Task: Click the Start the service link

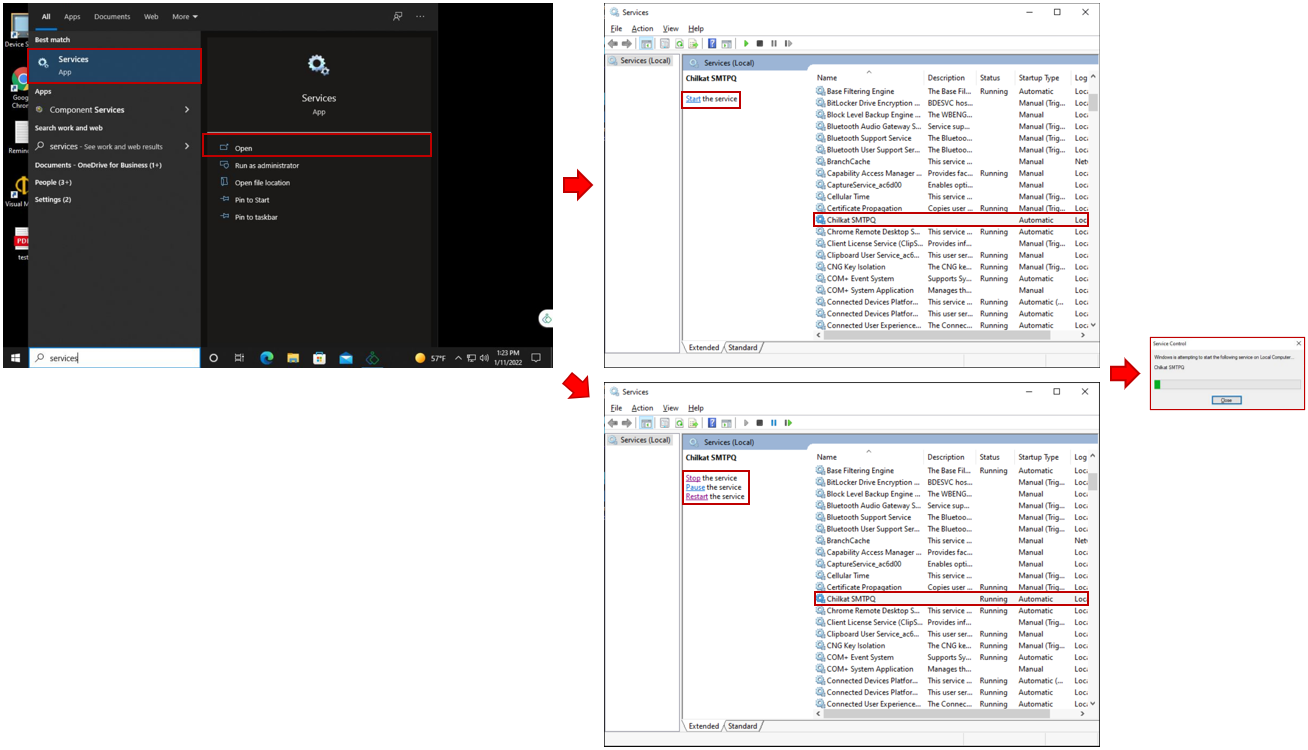Action: (693, 99)
